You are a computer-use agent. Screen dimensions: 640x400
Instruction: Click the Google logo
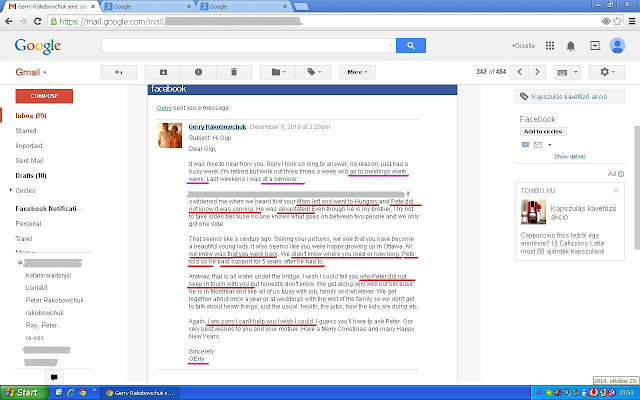click(38, 46)
